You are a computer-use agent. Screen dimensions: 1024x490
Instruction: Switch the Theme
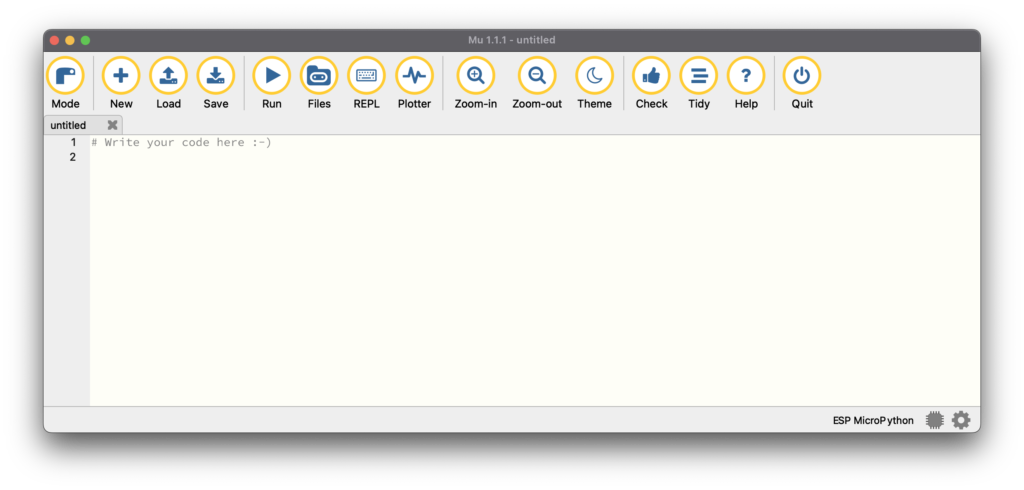pyautogui.click(x=594, y=83)
